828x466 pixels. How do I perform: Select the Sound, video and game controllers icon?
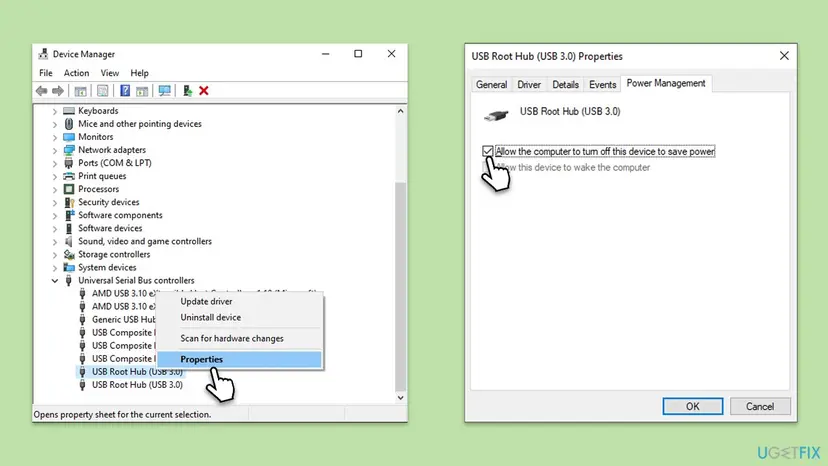(x=69, y=241)
